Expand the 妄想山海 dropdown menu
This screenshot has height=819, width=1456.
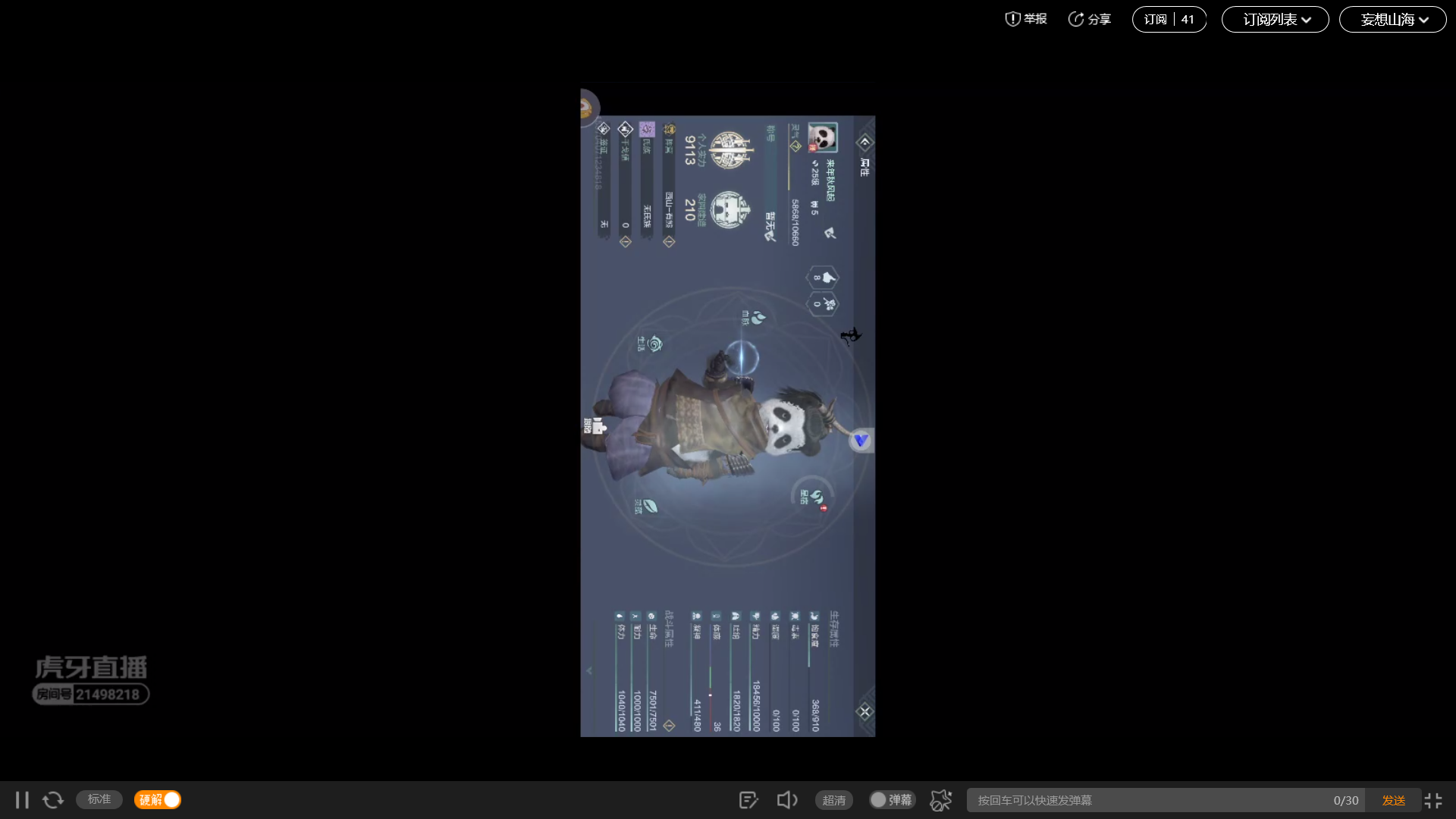[1393, 19]
